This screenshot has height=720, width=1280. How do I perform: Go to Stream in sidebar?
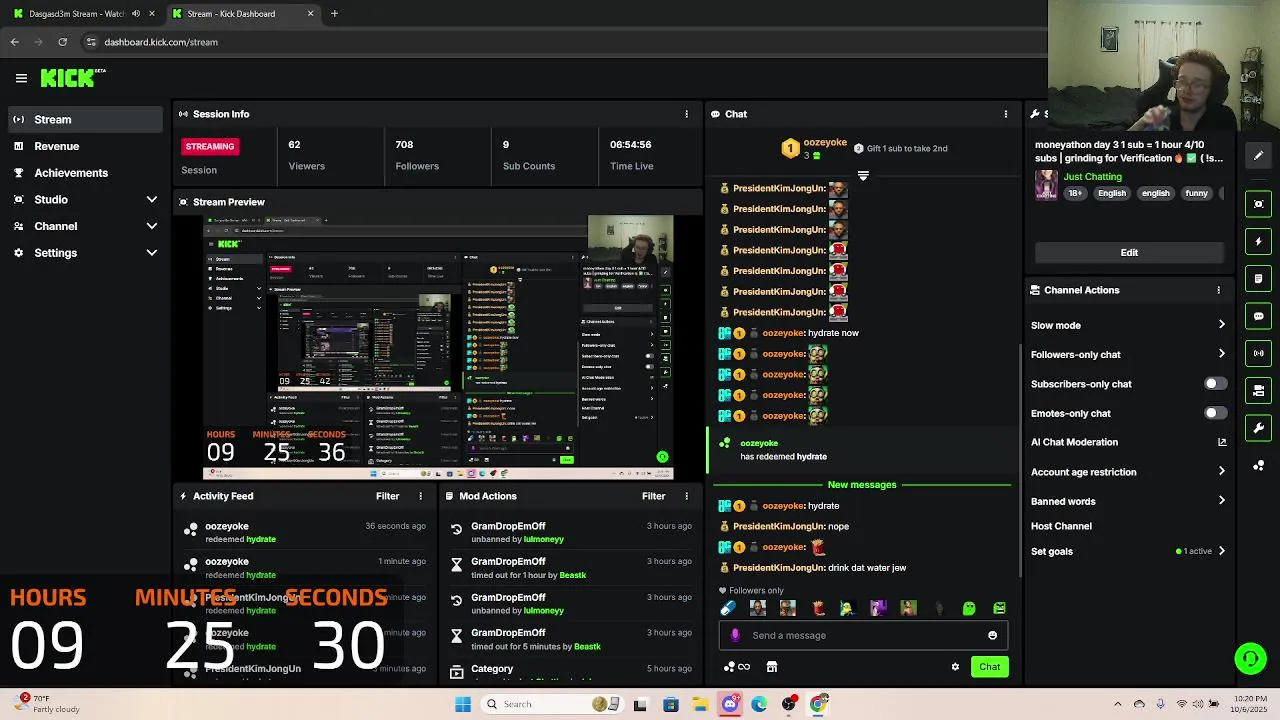tap(85, 120)
